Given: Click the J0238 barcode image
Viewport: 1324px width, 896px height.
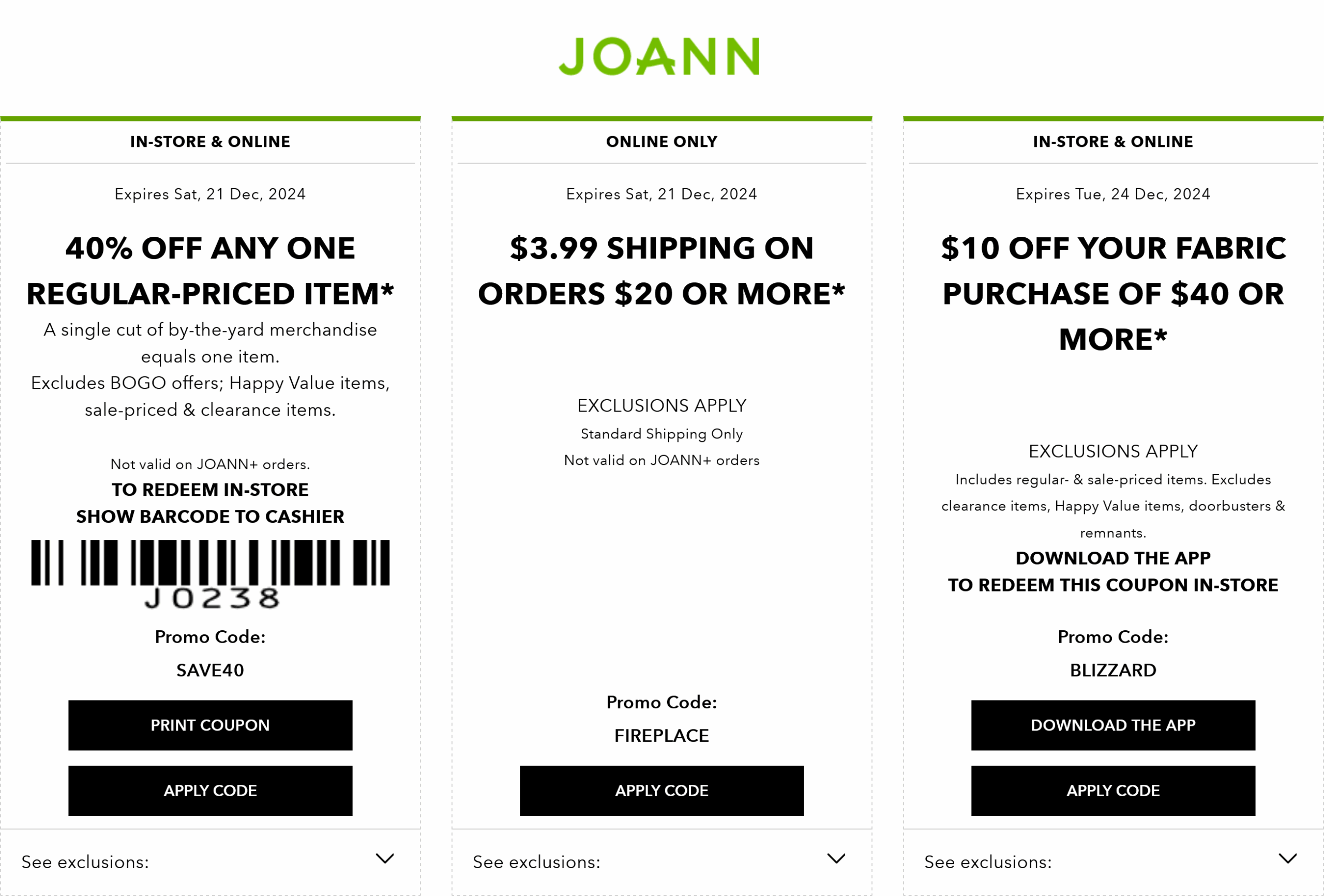Looking at the screenshot, I should coord(210,572).
